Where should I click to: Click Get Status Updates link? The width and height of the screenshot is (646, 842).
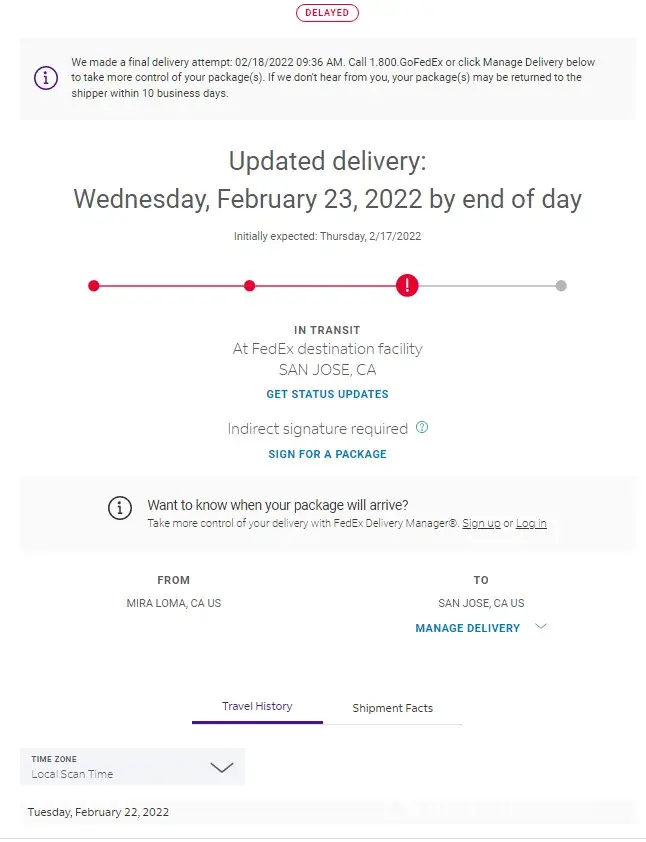[x=327, y=394]
